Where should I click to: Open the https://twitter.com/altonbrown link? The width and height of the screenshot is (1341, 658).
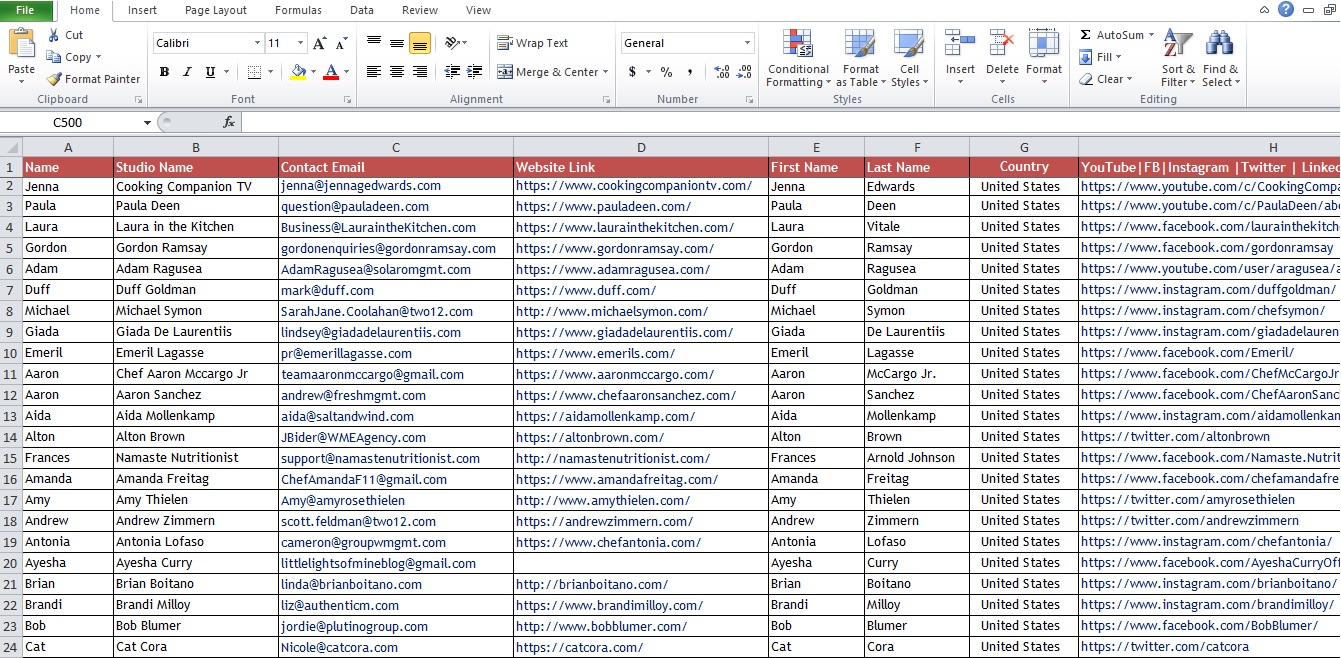pyautogui.click(x=1175, y=436)
